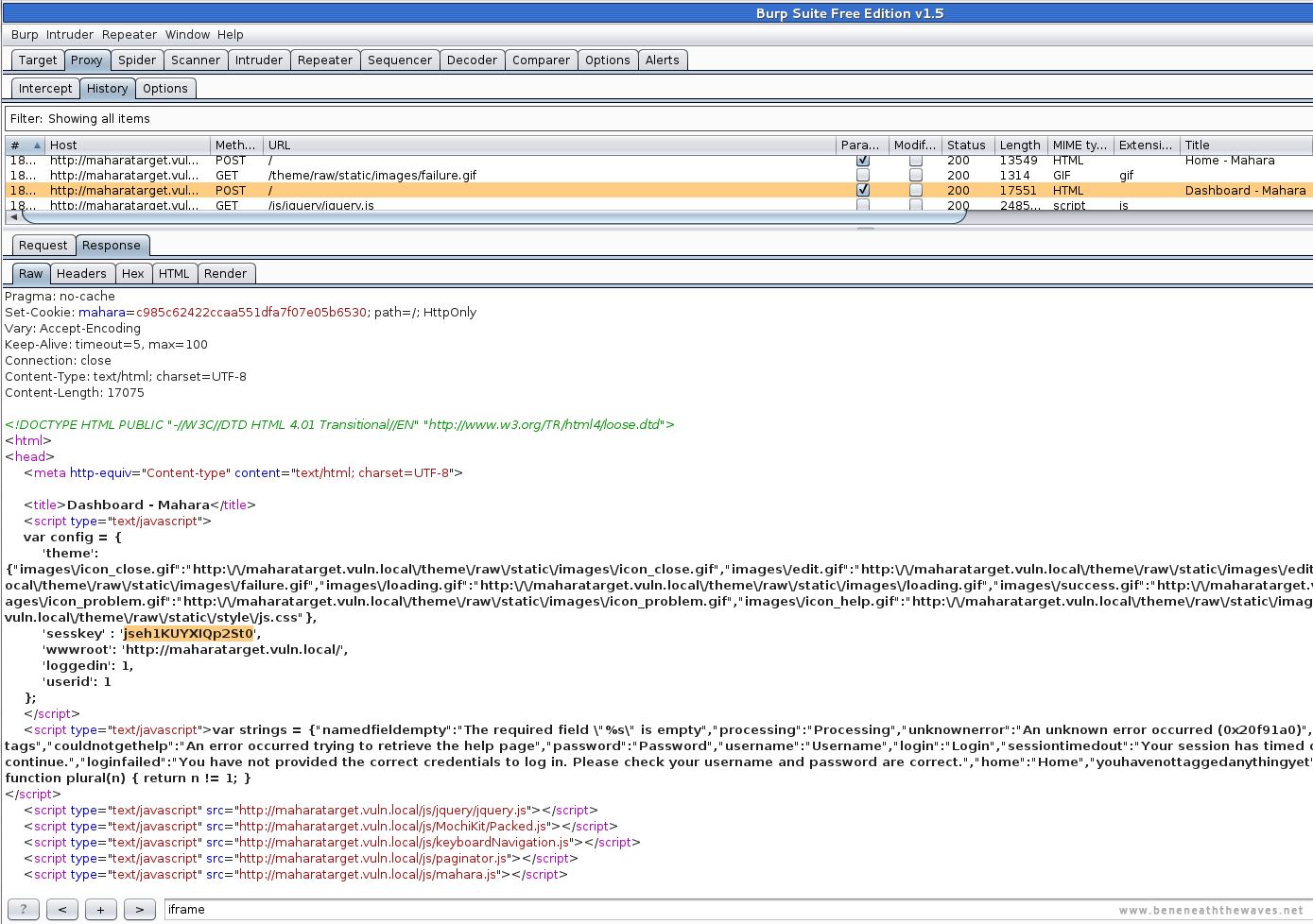The width and height of the screenshot is (1313, 924).
Task: Show the Headers response view
Action: 81,273
